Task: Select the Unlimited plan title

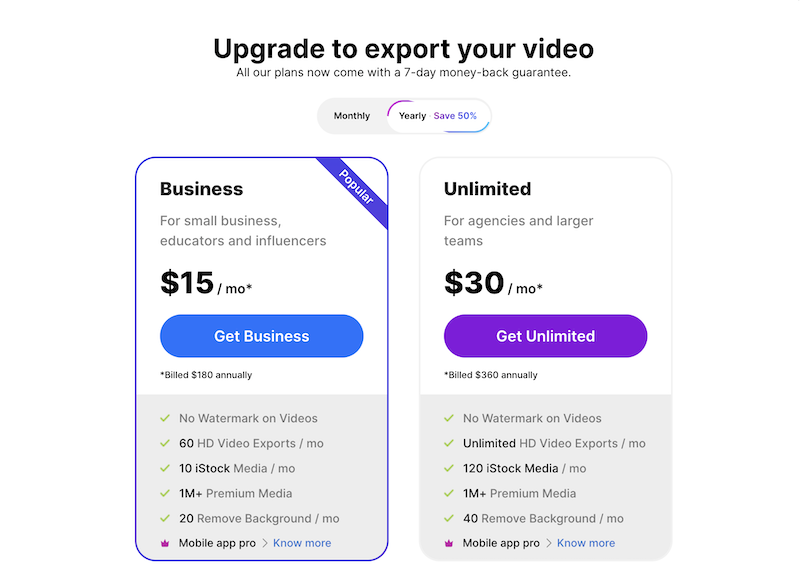Action: coord(487,189)
